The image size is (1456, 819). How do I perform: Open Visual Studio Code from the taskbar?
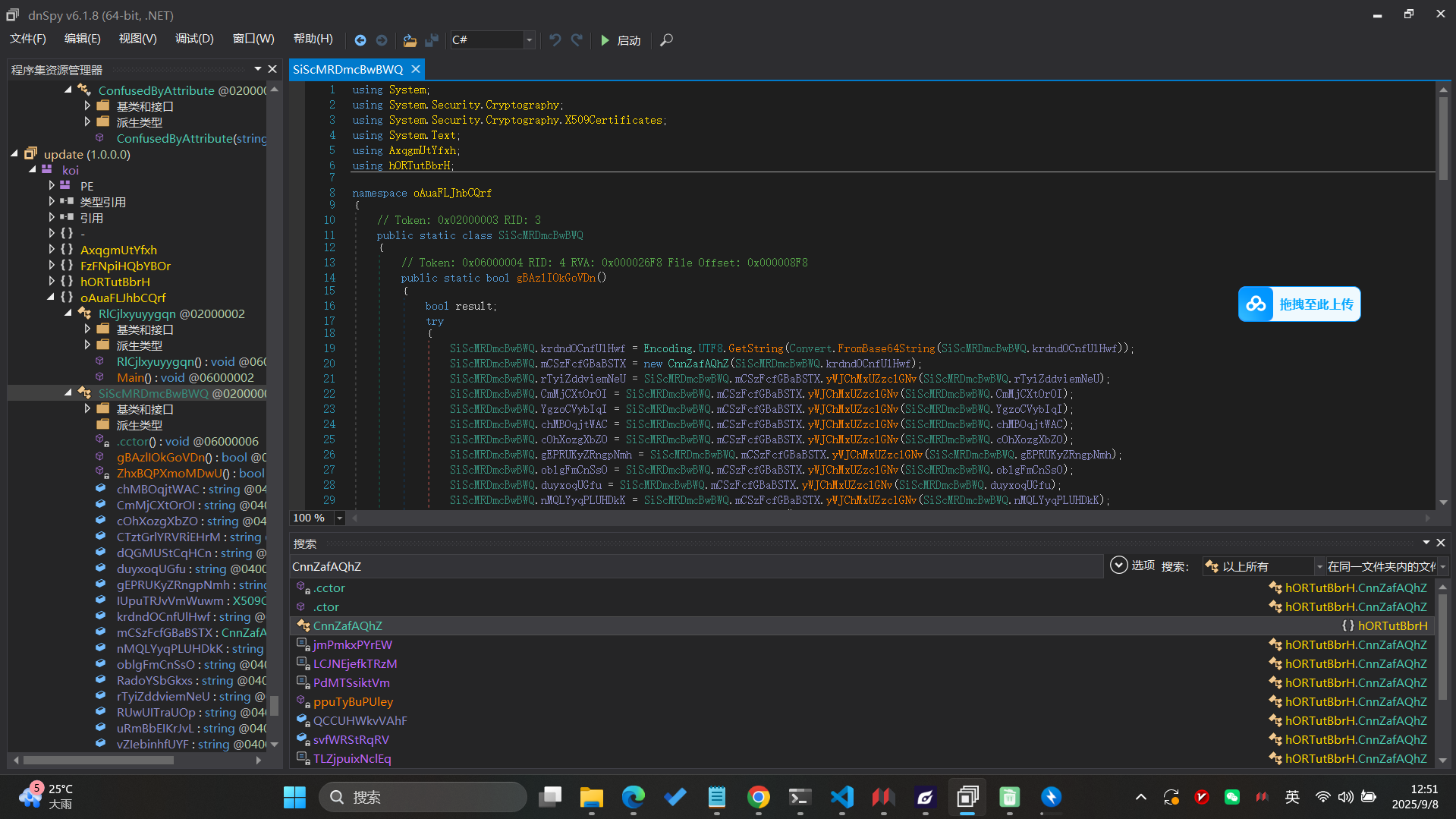(x=841, y=797)
